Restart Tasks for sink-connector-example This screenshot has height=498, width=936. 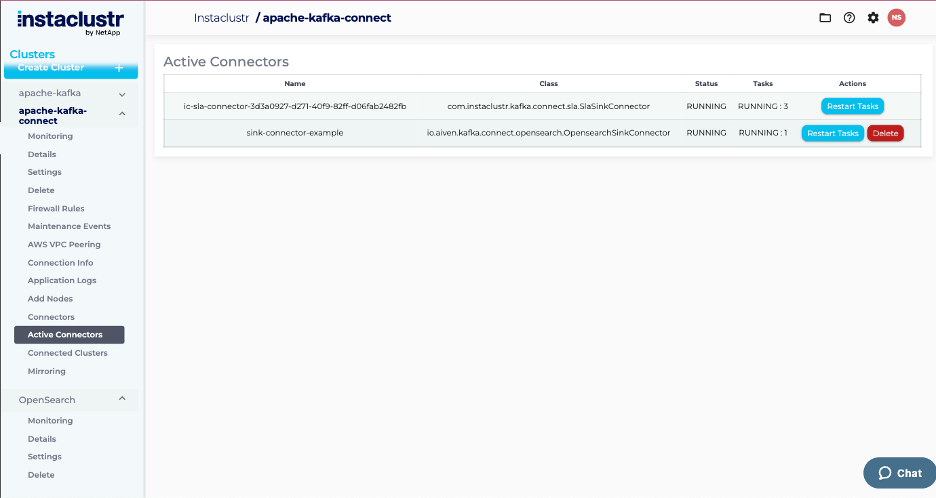point(832,133)
